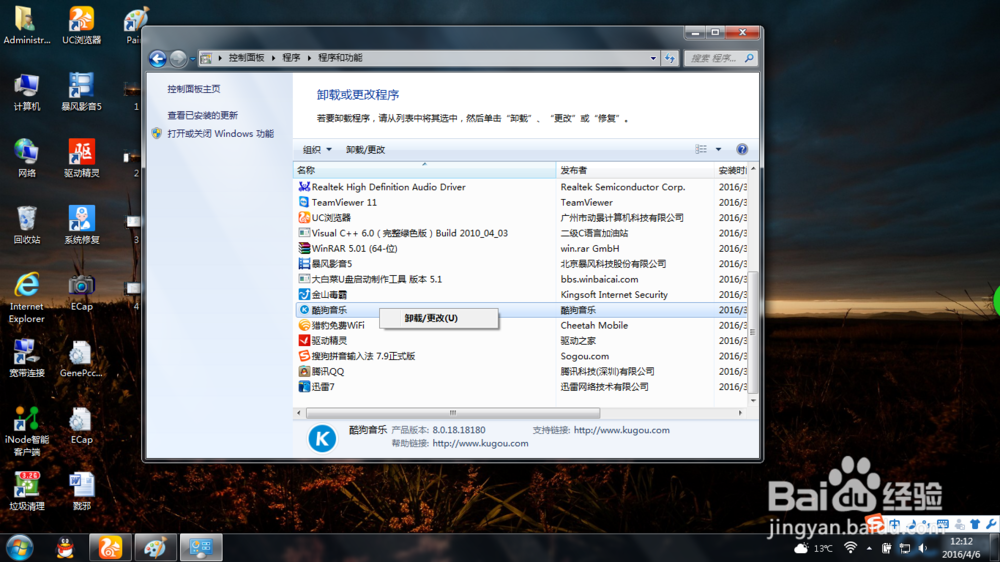
Task: Open the kugou.com help link
Action: [480, 443]
